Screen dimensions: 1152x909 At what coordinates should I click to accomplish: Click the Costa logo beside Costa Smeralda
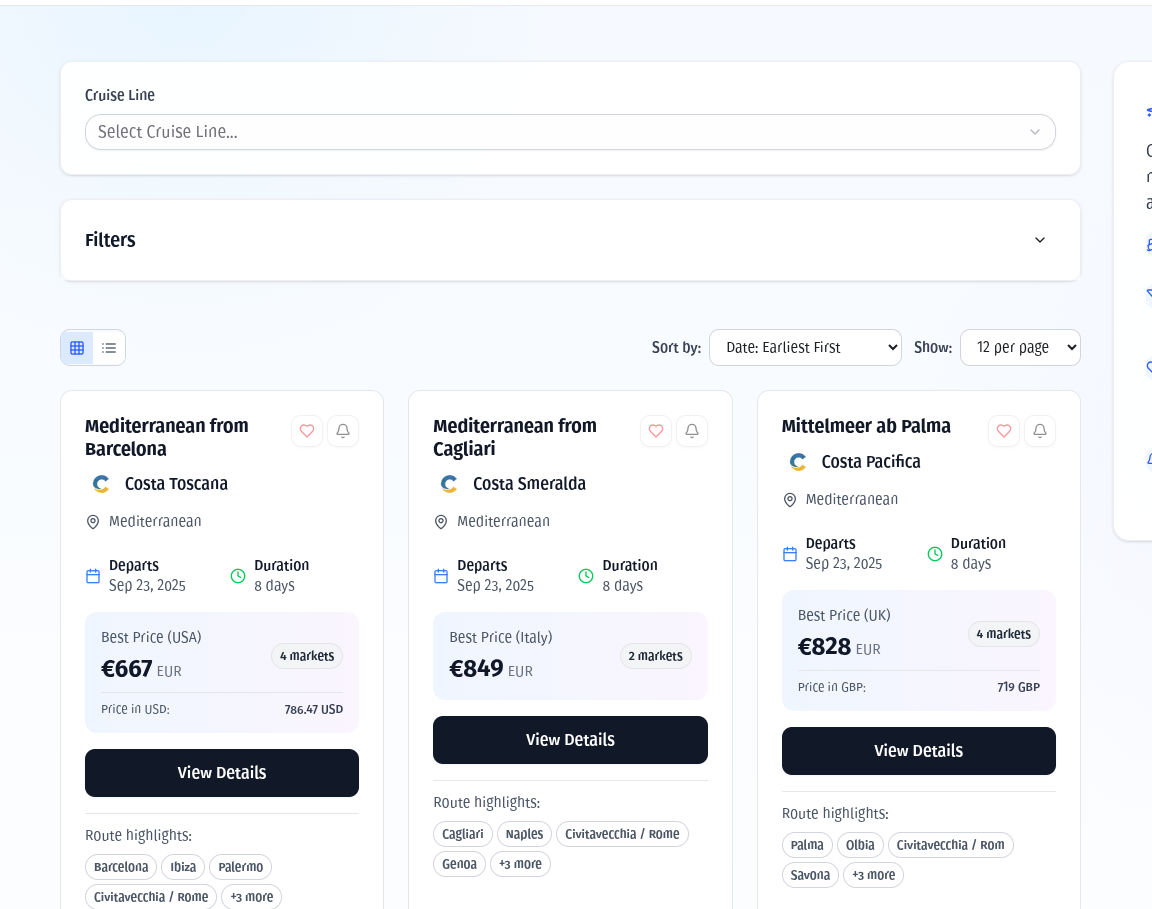pos(450,484)
